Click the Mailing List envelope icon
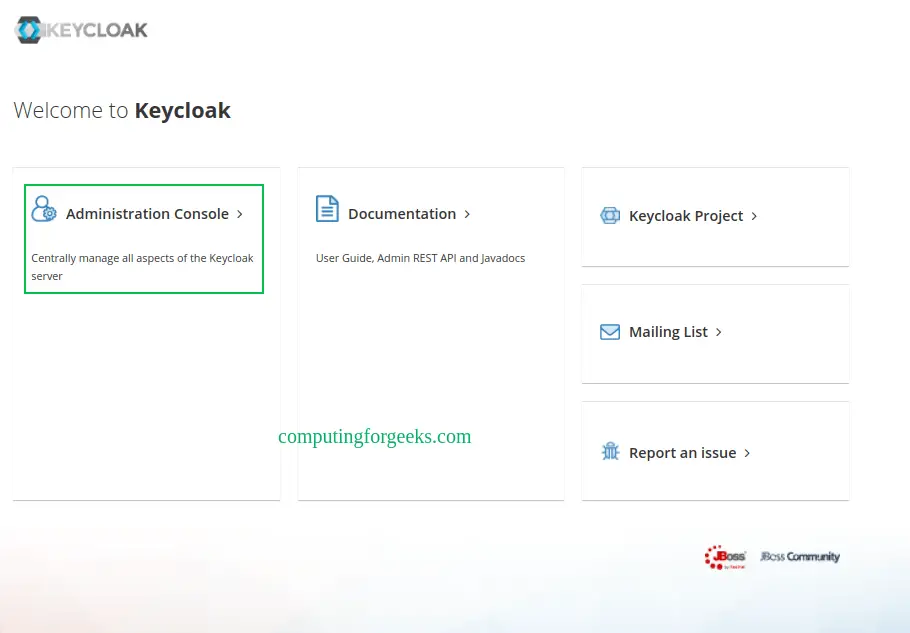This screenshot has height=633, width=910. 610,332
